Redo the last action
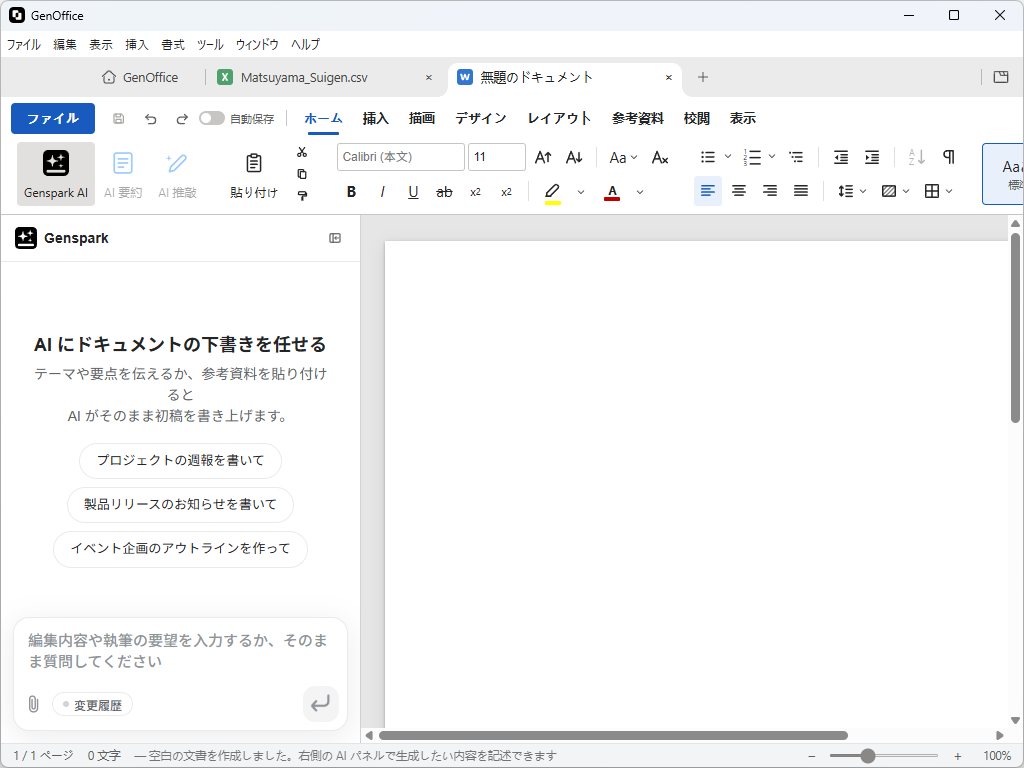The height and width of the screenshot is (768, 1024). coord(182,118)
